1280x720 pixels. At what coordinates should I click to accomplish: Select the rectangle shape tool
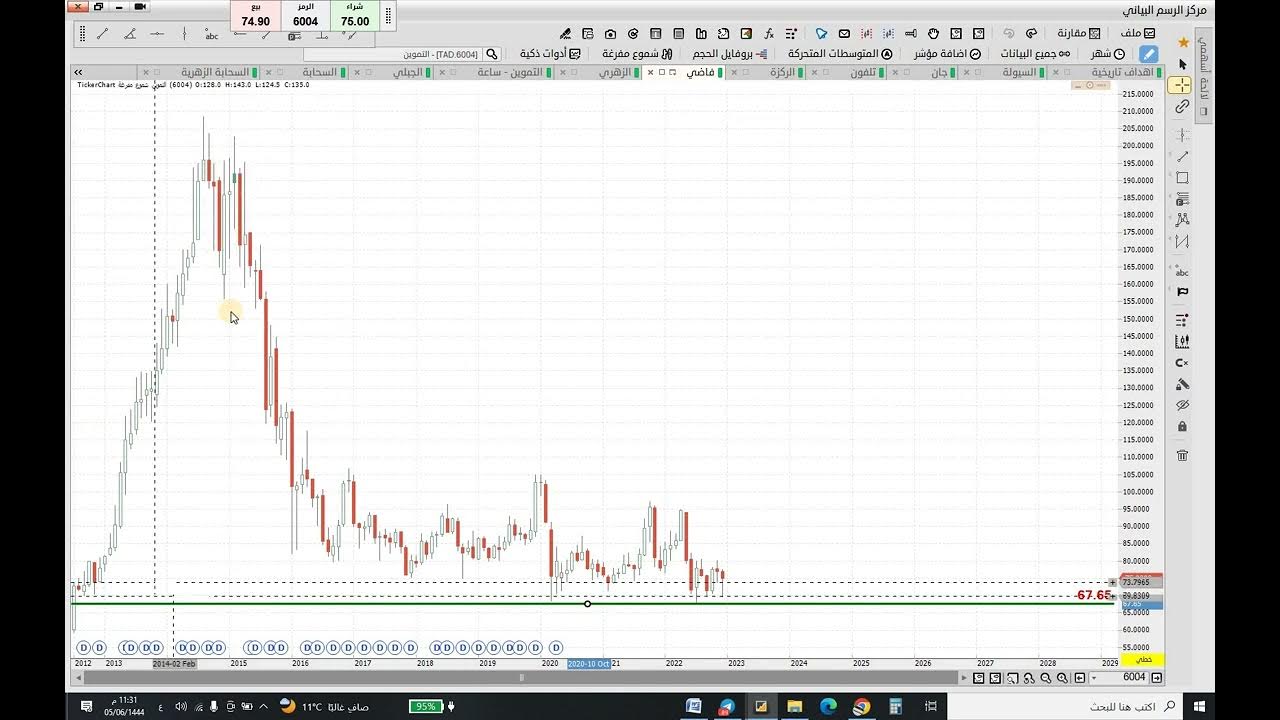point(1182,178)
